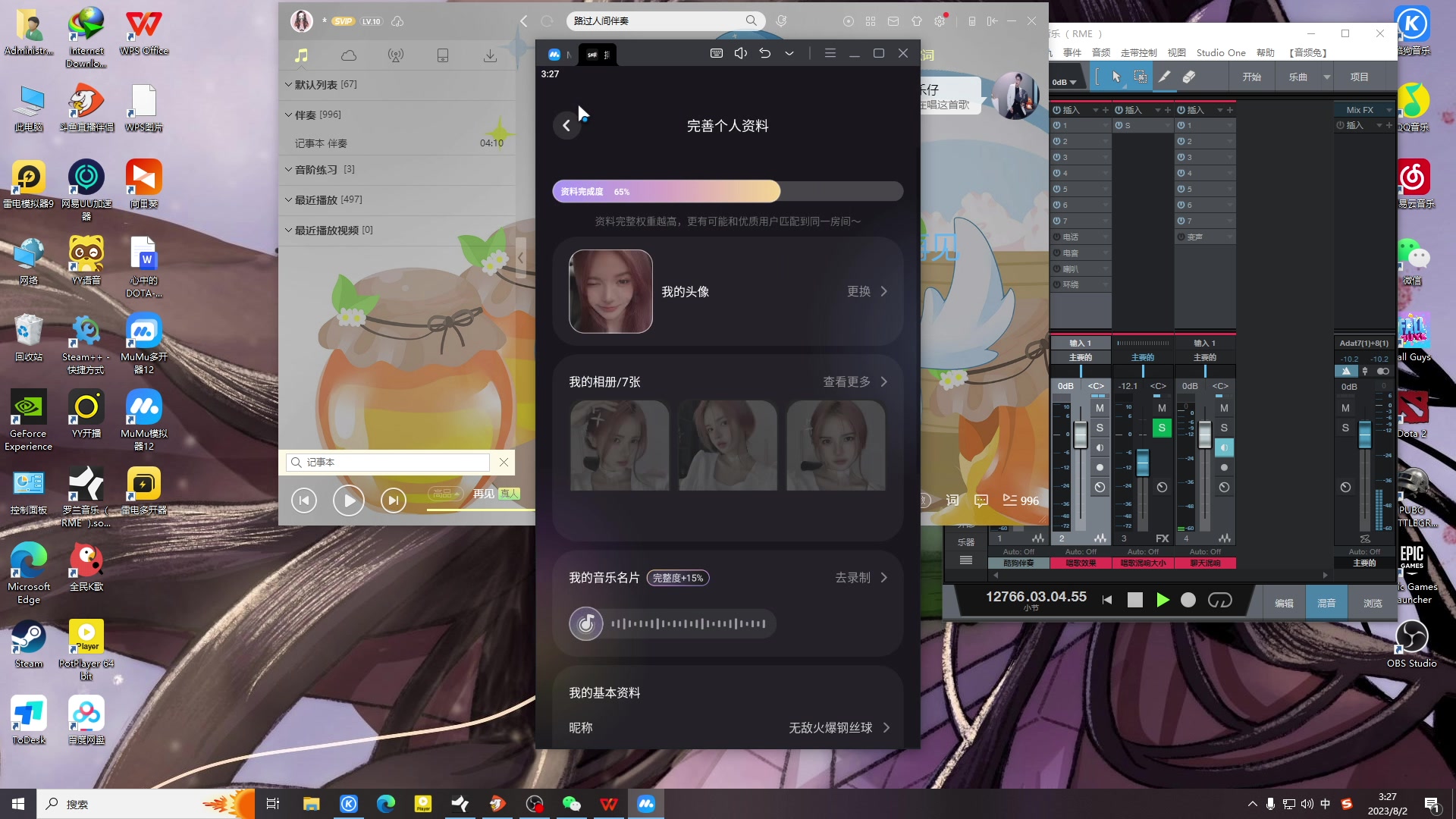The image size is (1456, 819).
Task: Click 去录制 to record music card
Action: pos(861,578)
